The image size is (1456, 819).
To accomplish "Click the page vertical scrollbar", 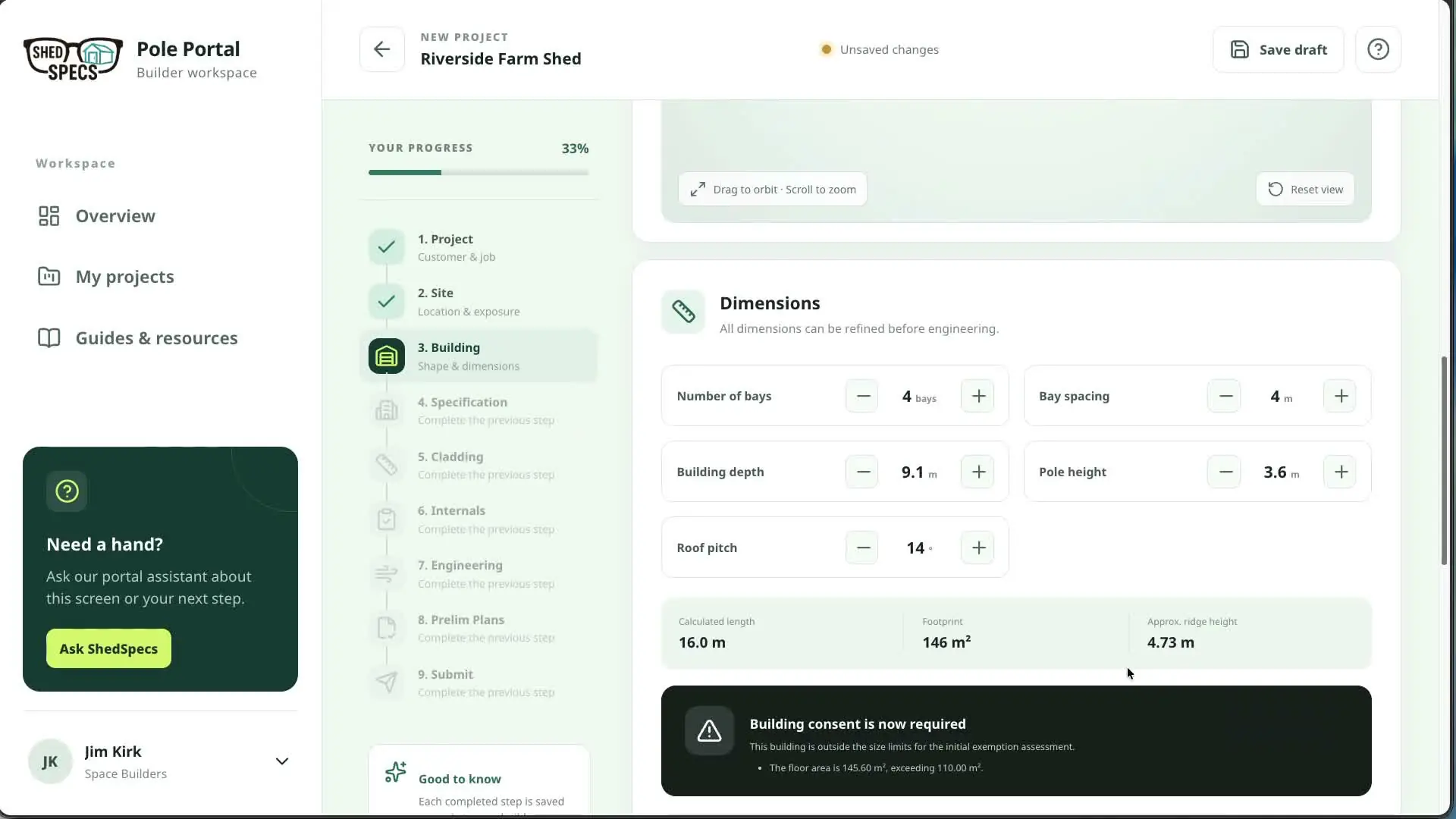I will click(1444, 460).
